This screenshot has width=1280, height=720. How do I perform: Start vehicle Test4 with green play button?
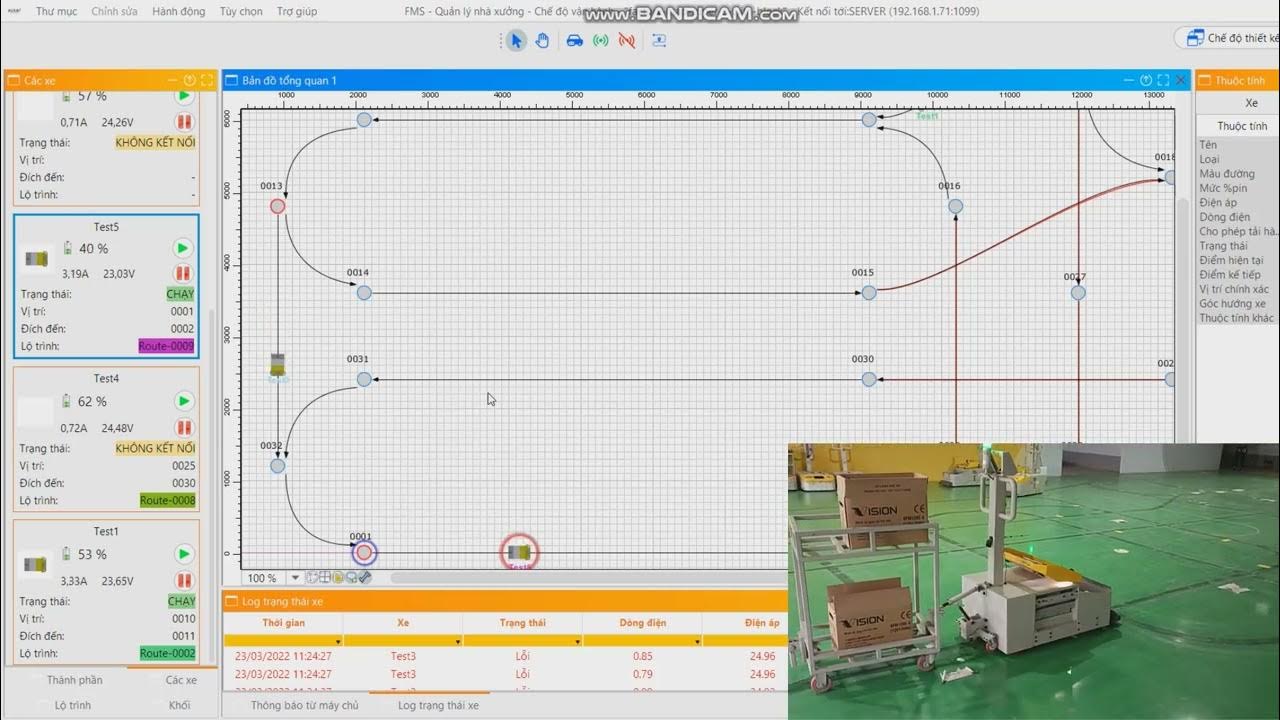click(x=183, y=401)
